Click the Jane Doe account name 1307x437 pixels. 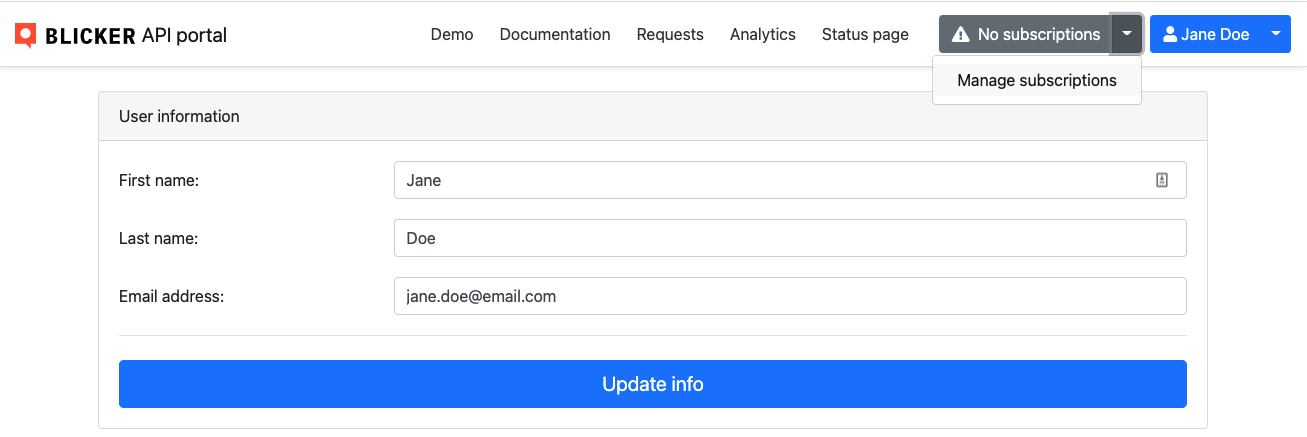[1214, 35]
